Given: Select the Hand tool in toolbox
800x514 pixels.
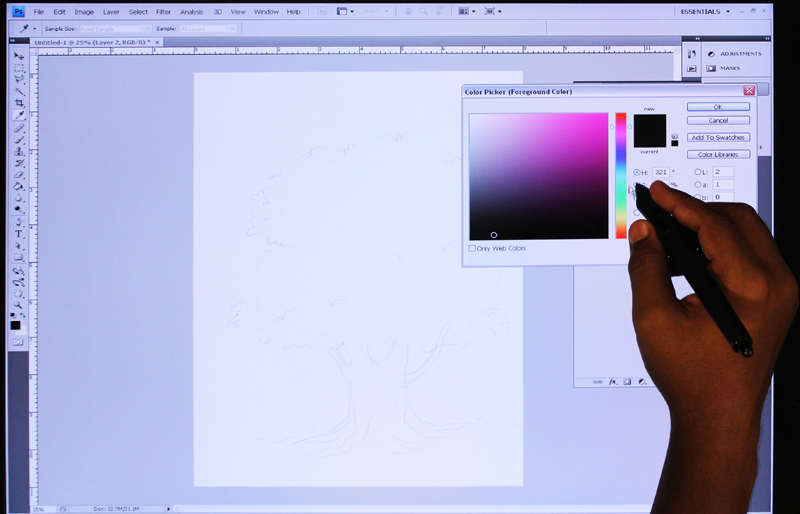Looking at the screenshot, I should pos(19,294).
